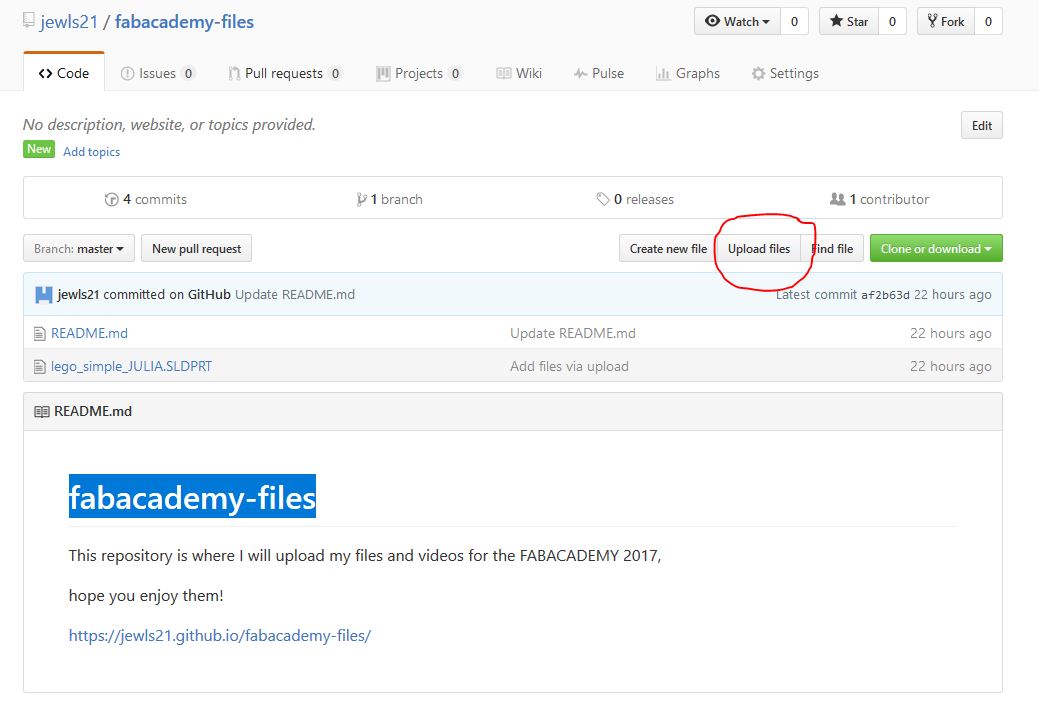
Task: Switch to the Code tab
Action: [64, 73]
